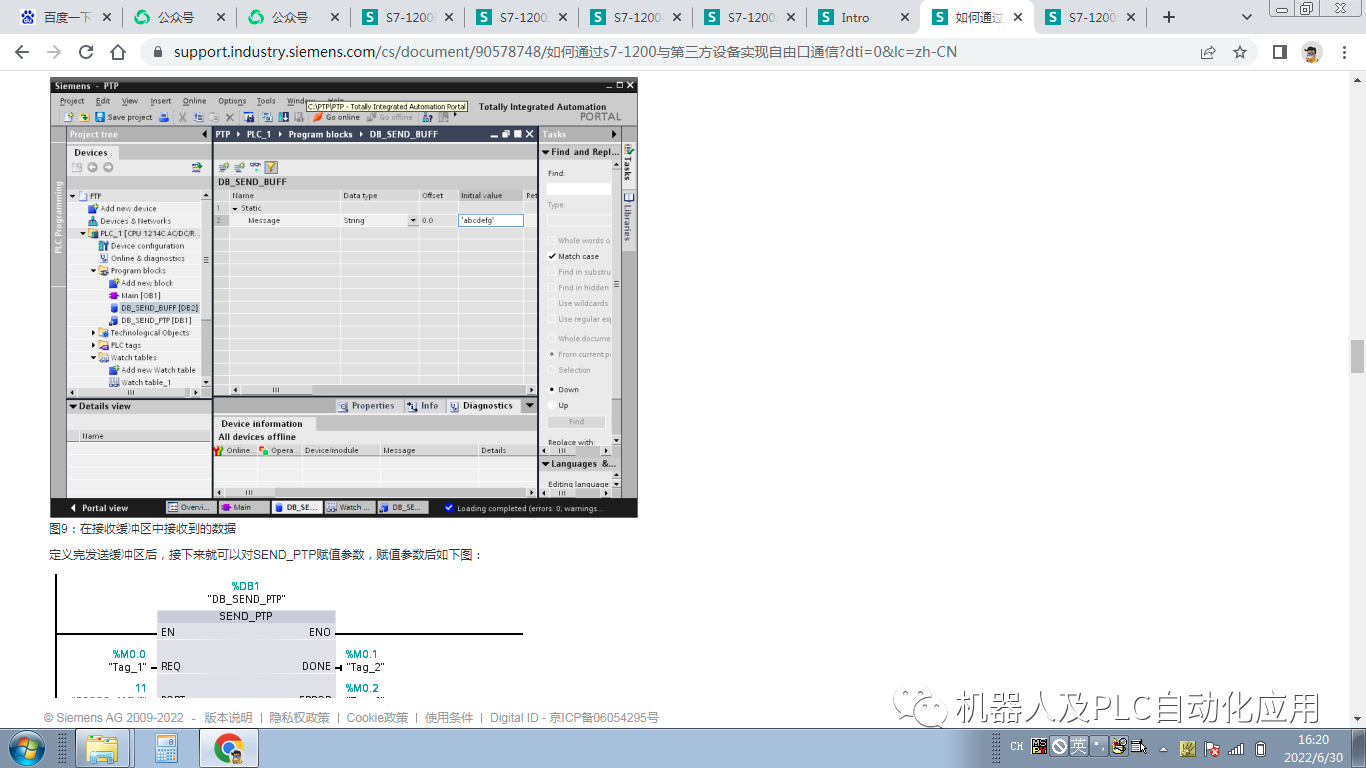The width and height of the screenshot is (1366, 768).
Task: Open the 使用条件 footer link
Action: pyautogui.click(x=449, y=718)
